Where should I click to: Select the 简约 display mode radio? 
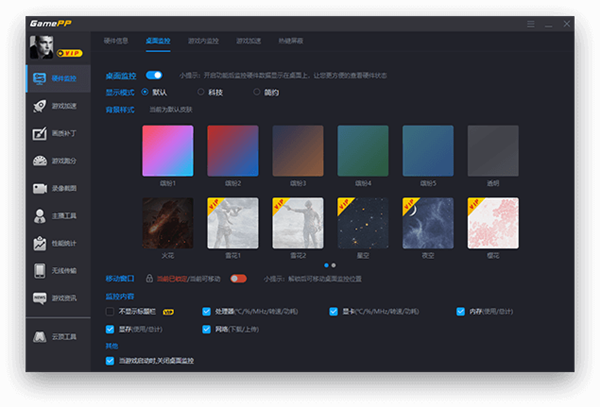257,92
